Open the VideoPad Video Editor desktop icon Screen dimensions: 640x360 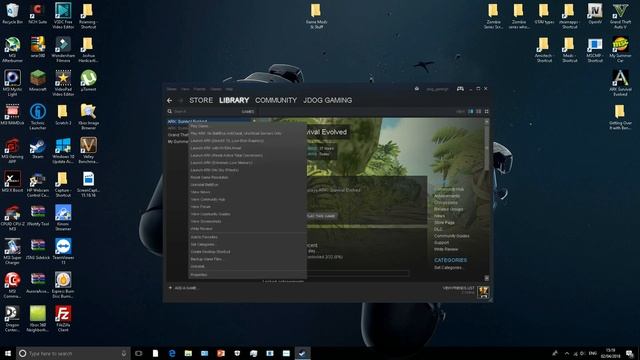tap(63, 83)
